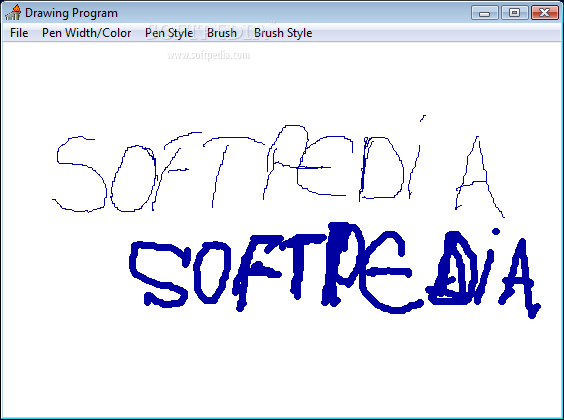Viewport: 564px width, 420px height.
Task: Open the Pen Width/Color menu
Action: (x=86, y=33)
